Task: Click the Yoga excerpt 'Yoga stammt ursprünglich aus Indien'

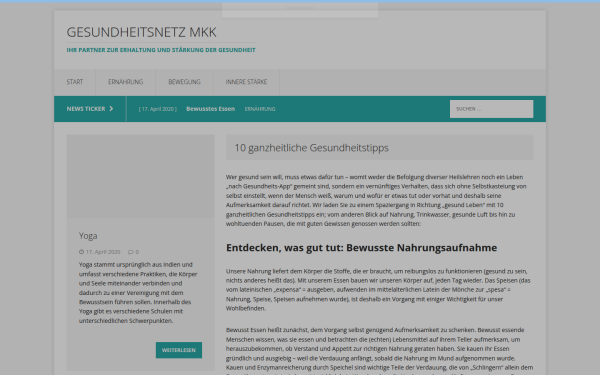Action: tap(138, 293)
